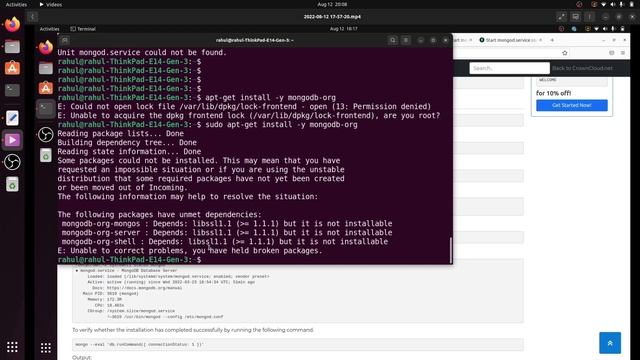
Task: Open the Text Editor dock icon
Action: pyautogui.click(x=12, y=118)
